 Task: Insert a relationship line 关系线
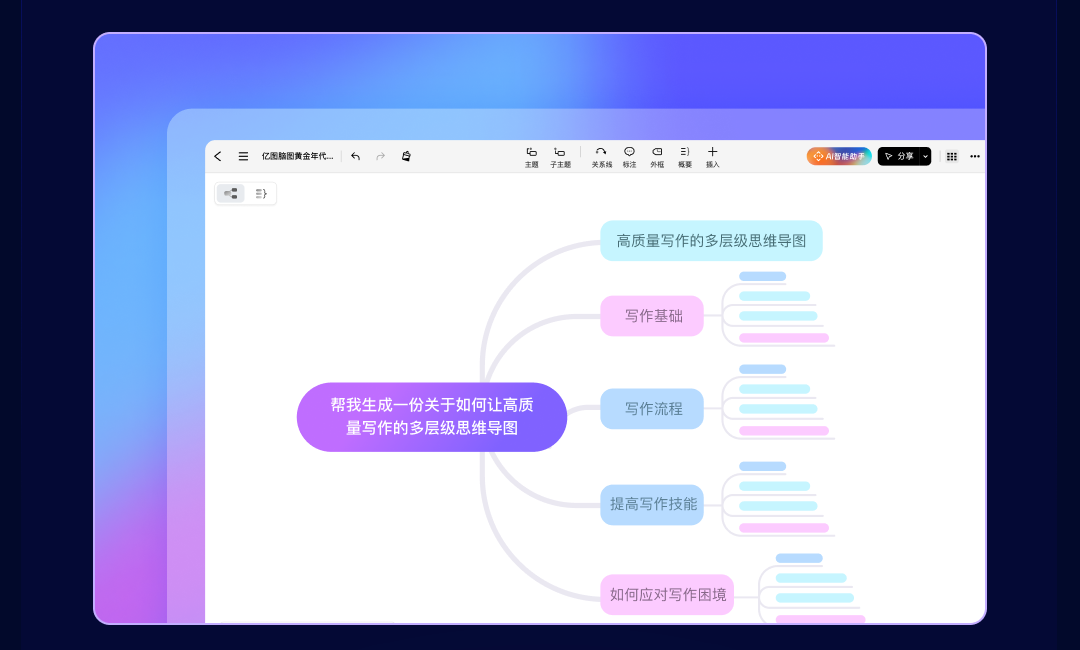point(601,157)
